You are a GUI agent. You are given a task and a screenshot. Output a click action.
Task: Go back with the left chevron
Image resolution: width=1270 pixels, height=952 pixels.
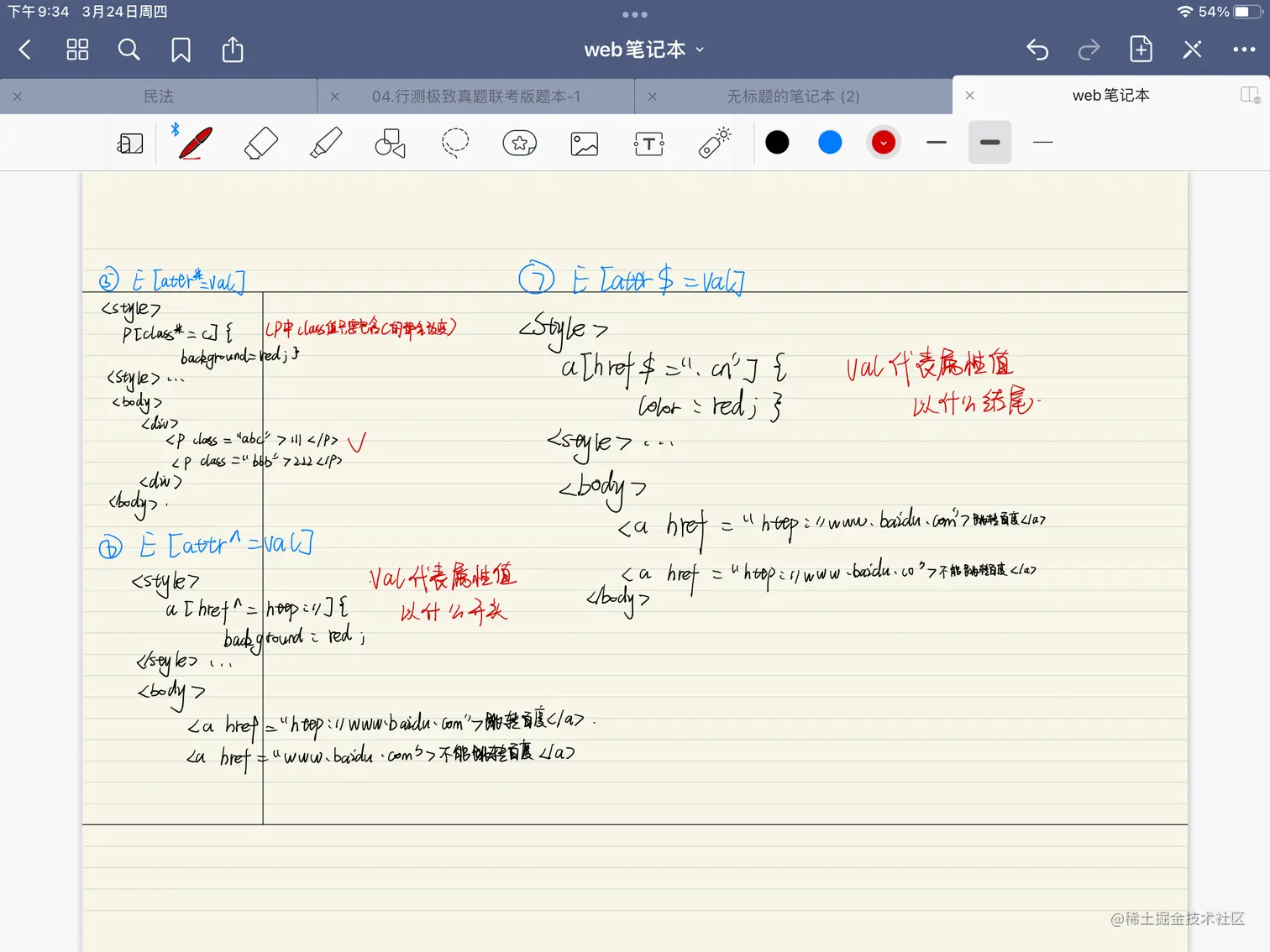tap(25, 50)
